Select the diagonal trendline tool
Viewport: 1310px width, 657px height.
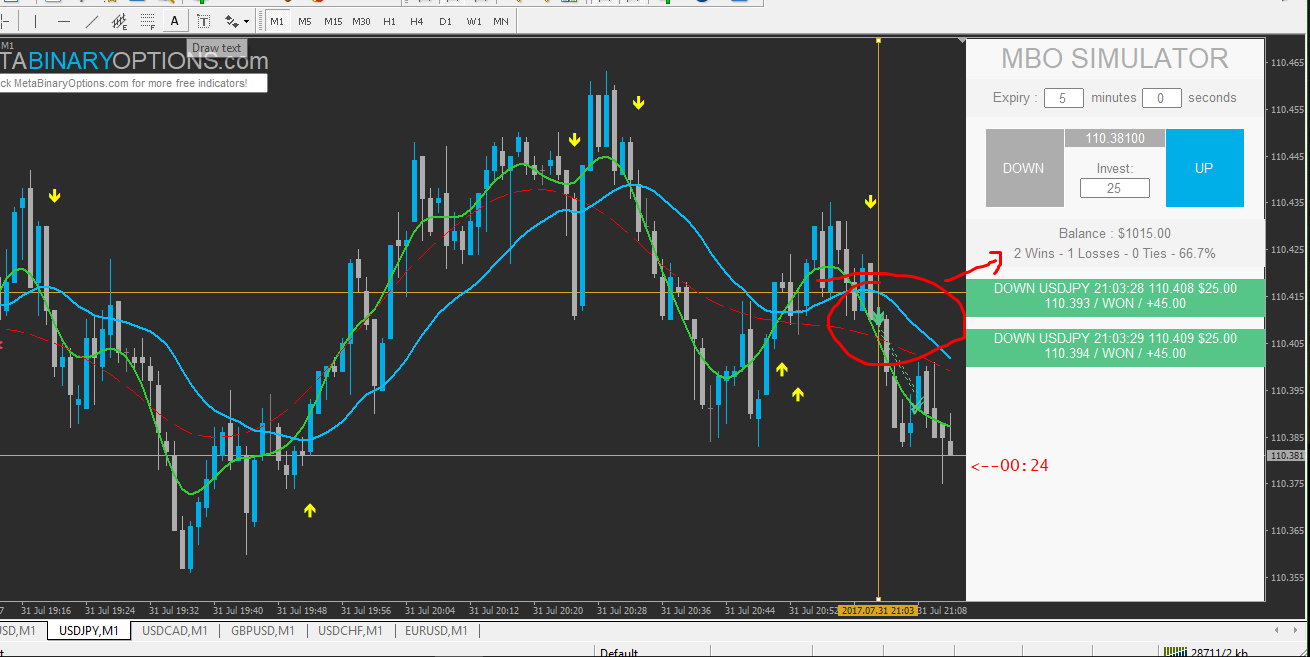92,21
